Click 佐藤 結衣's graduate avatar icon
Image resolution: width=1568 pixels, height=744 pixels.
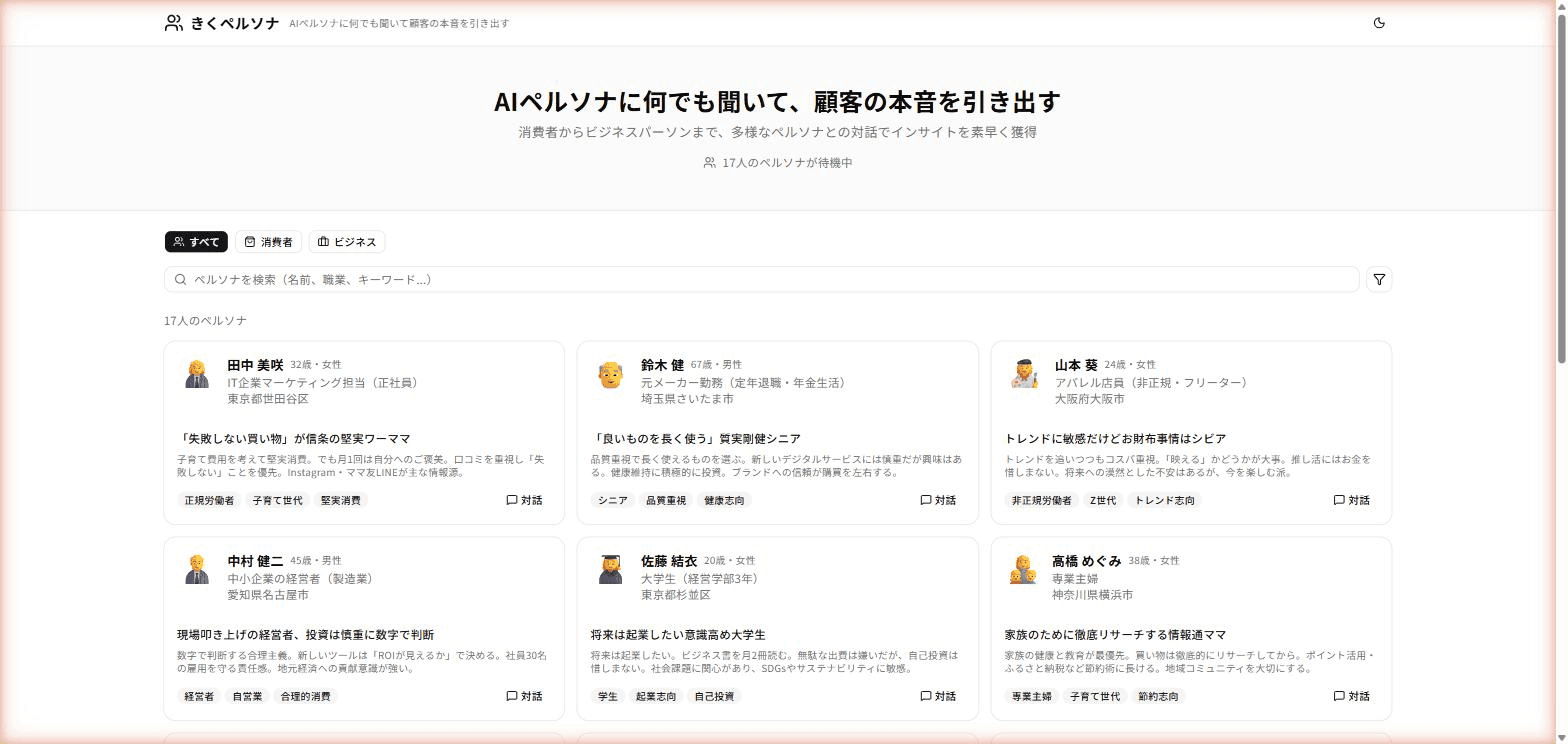[x=611, y=570]
